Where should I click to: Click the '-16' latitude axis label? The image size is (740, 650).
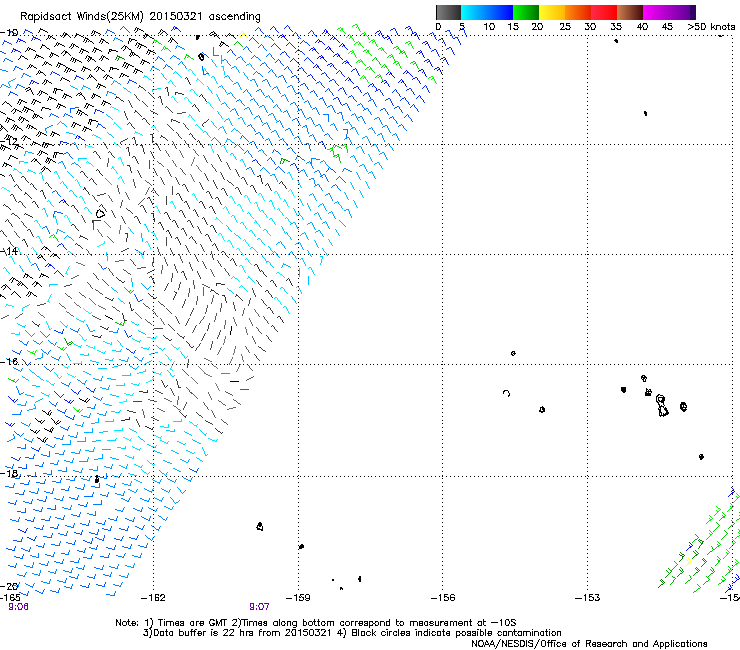tap(9, 362)
